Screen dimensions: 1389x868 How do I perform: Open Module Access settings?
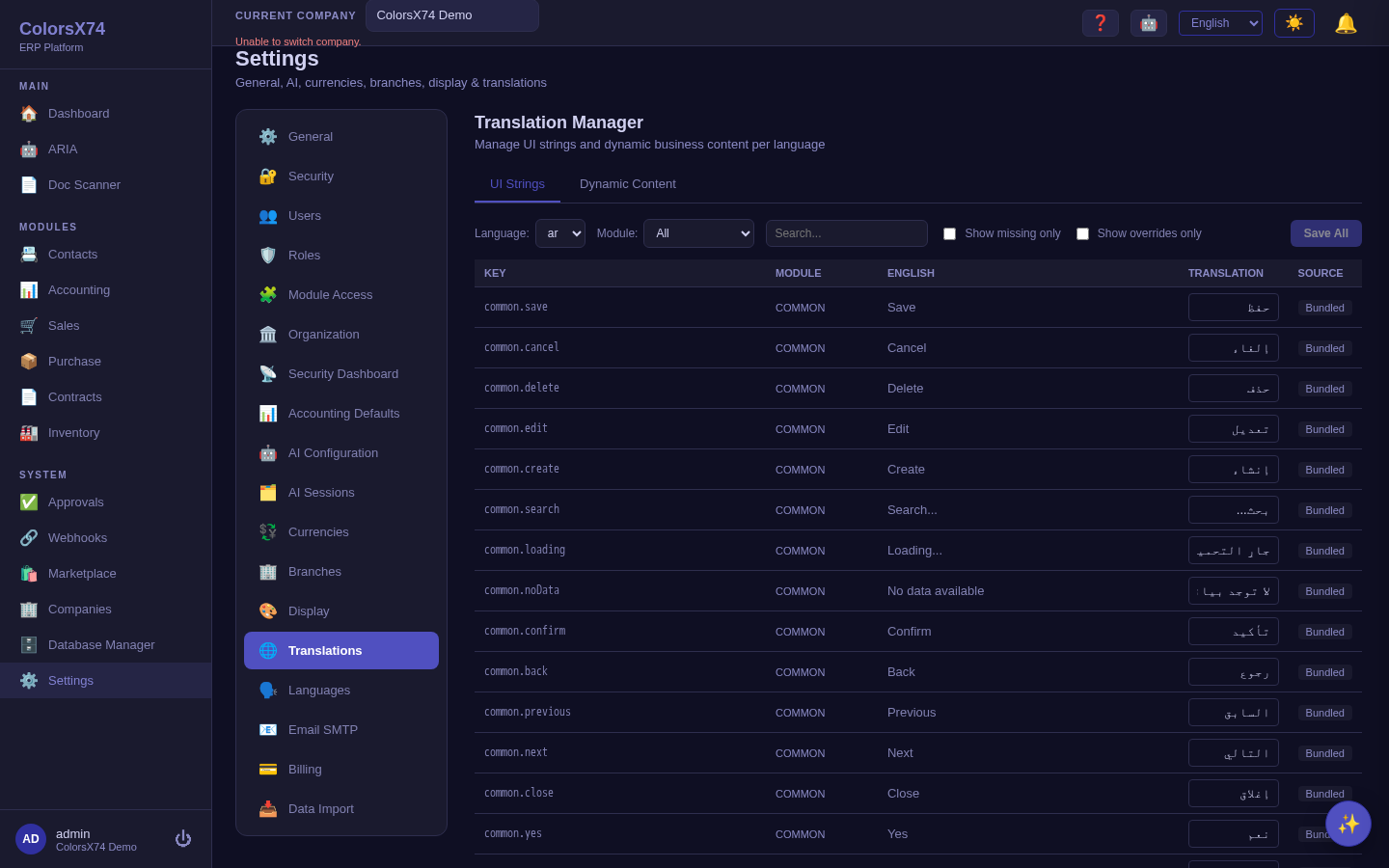pos(341,295)
